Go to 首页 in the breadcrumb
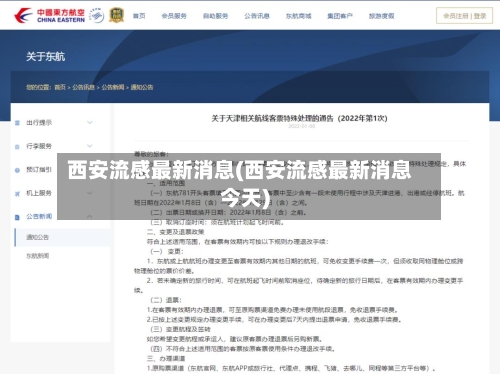The image size is (500, 374). coord(60,87)
